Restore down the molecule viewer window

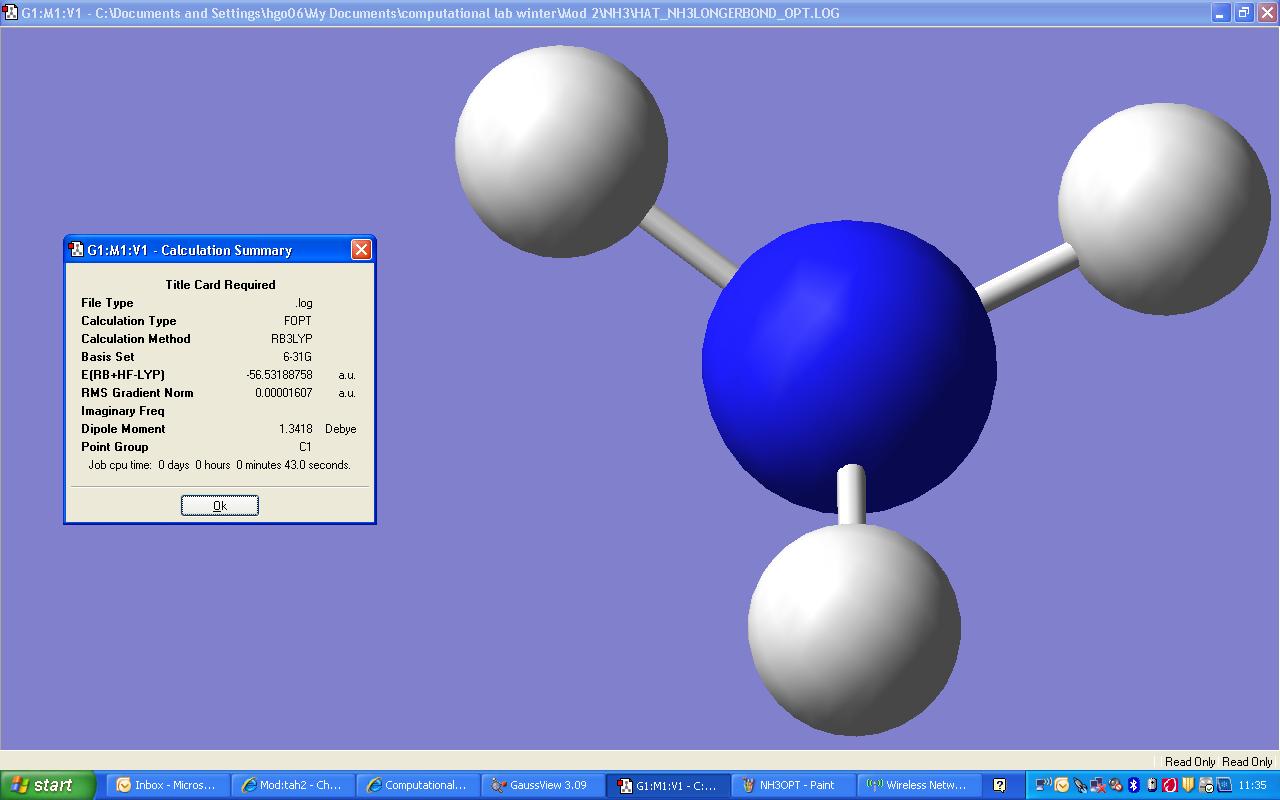point(1243,13)
